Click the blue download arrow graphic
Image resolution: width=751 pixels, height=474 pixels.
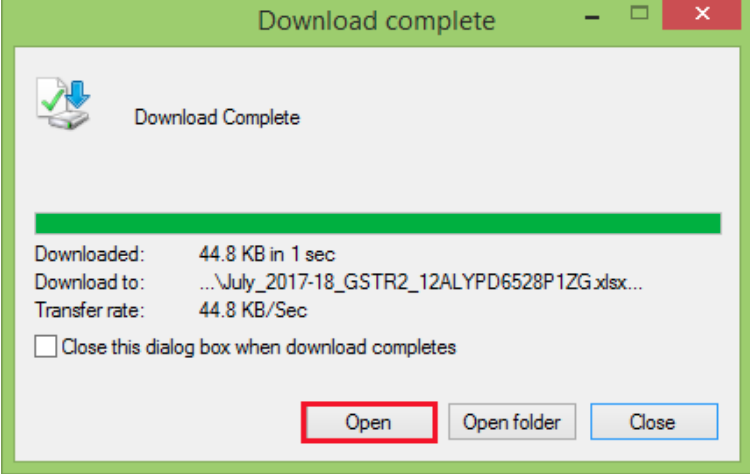coord(77,94)
